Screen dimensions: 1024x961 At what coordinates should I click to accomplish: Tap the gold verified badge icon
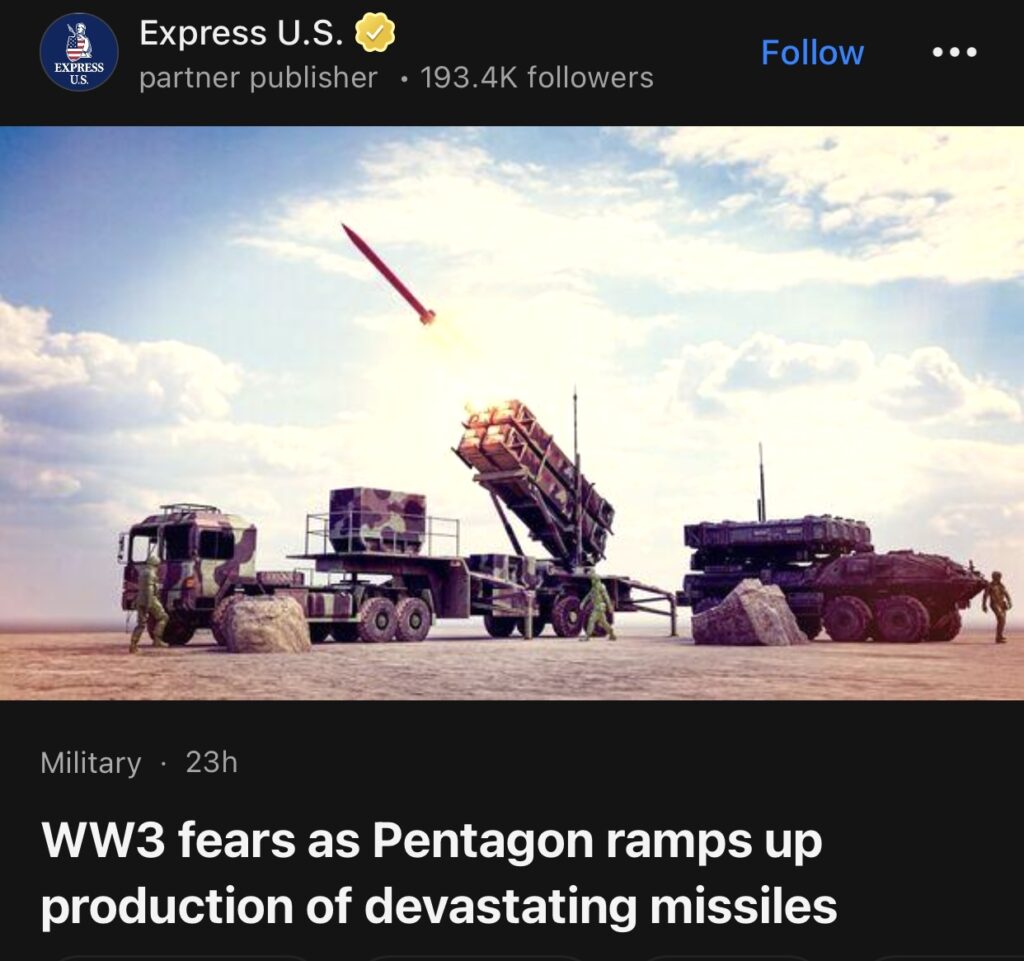[375, 33]
